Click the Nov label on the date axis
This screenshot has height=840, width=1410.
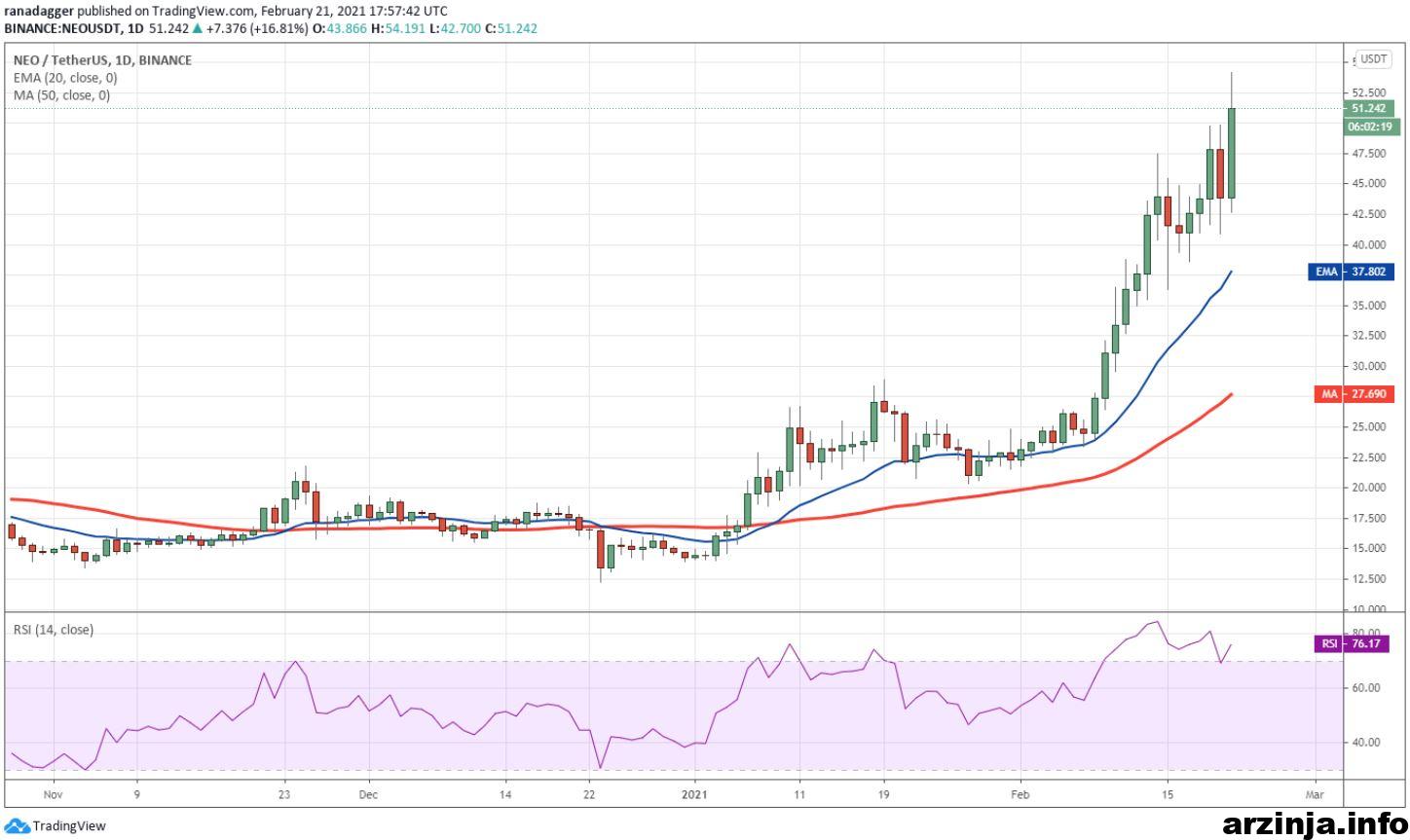(53, 793)
